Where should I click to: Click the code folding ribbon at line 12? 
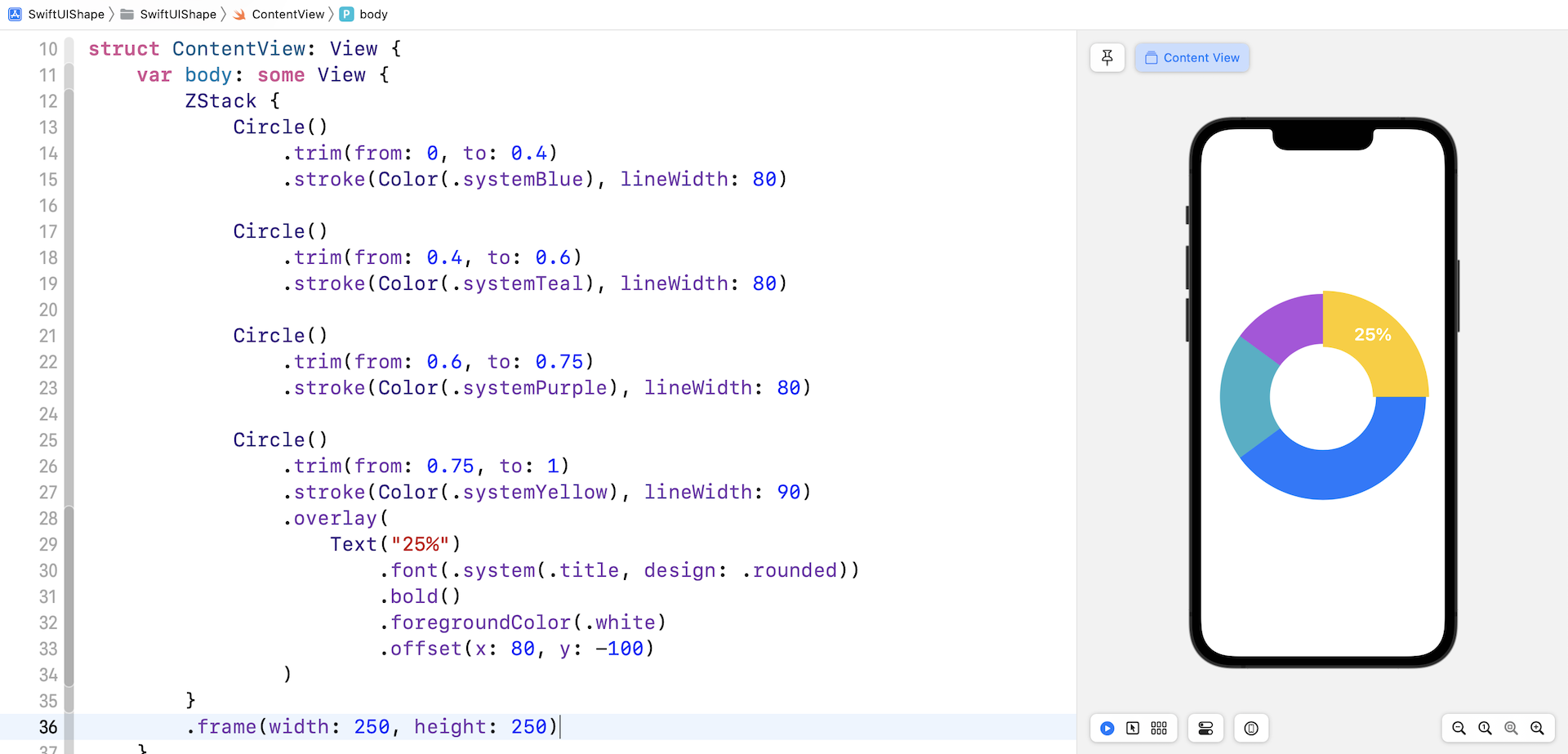click(69, 101)
